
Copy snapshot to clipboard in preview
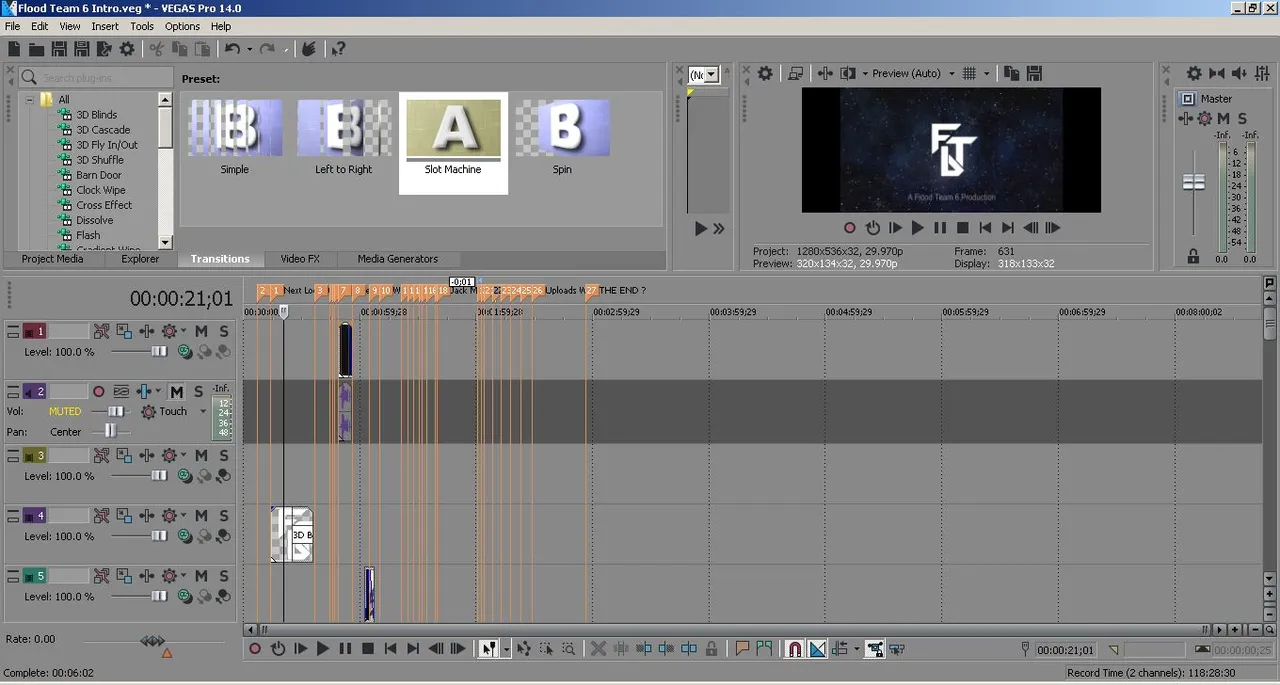[1012, 73]
